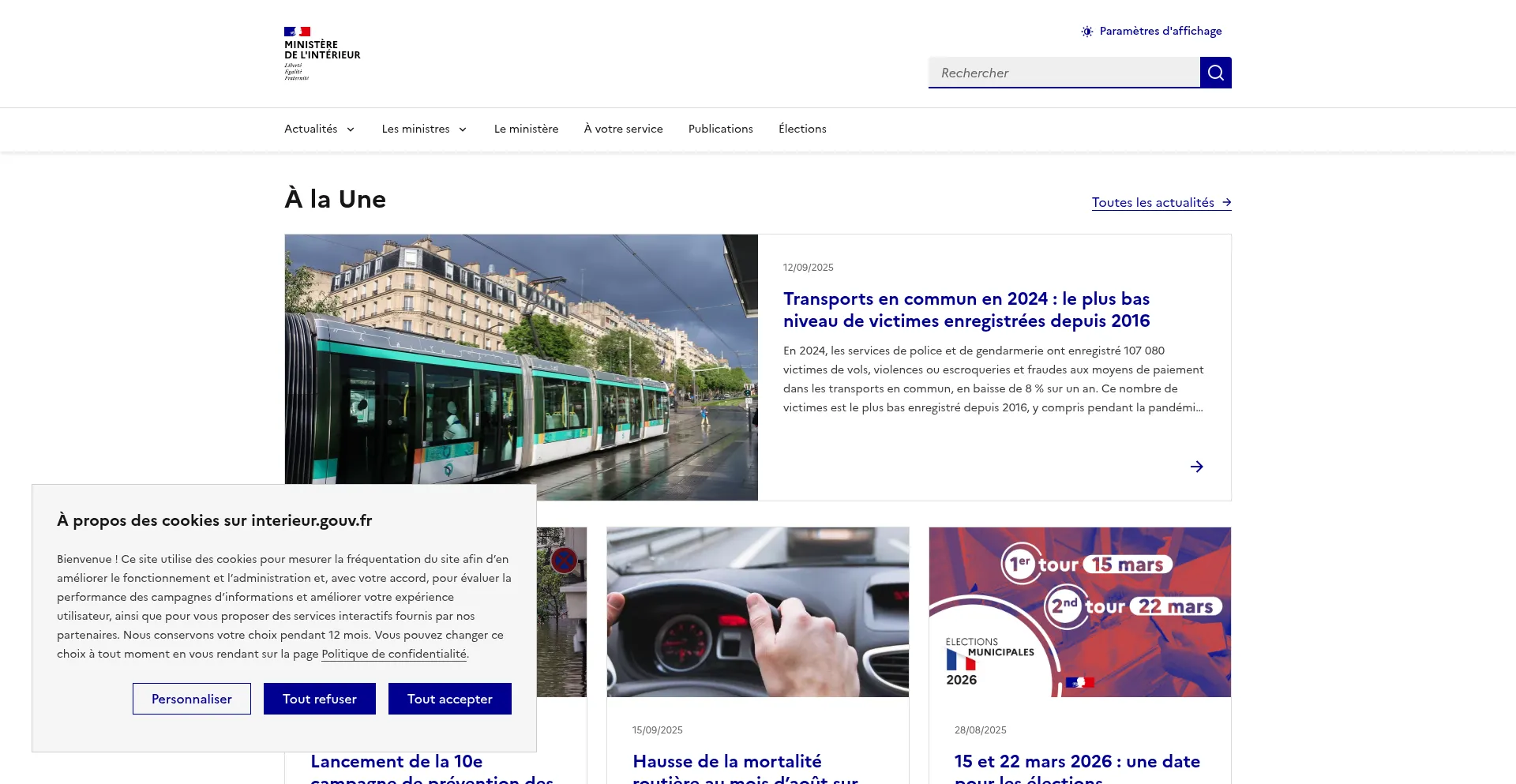The image size is (1516, 784).
Task: Follow the Politique de confidentialité link
Action: coord(393,654)
